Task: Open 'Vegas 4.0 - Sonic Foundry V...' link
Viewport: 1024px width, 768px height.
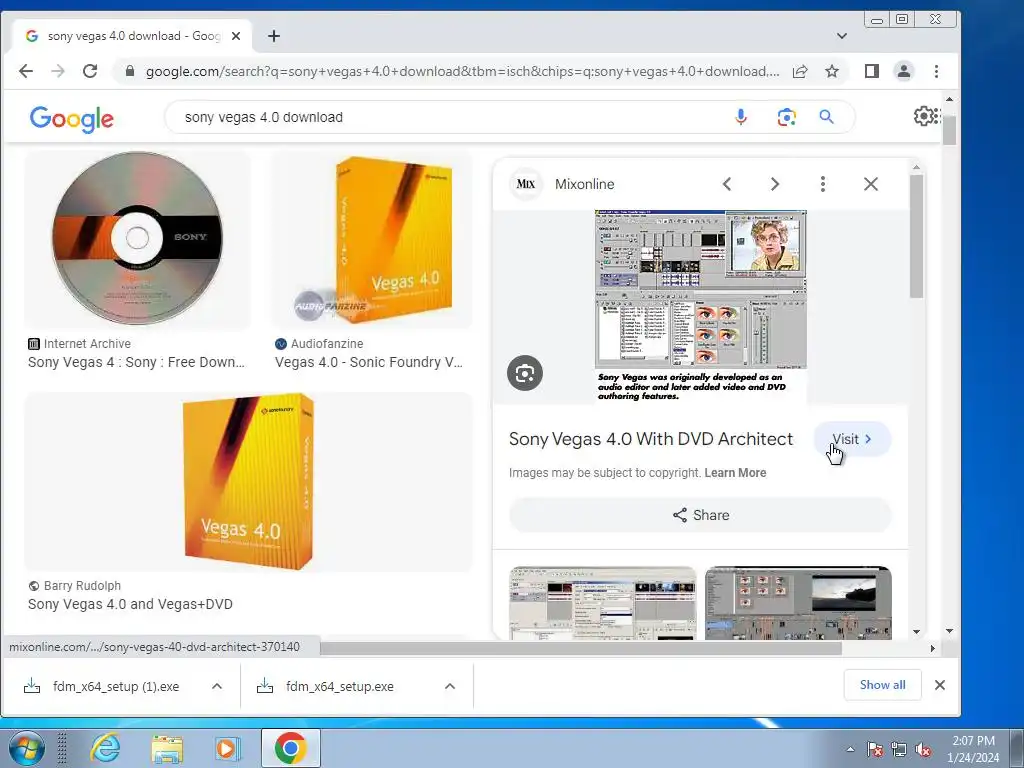Action: pos(369,362)
